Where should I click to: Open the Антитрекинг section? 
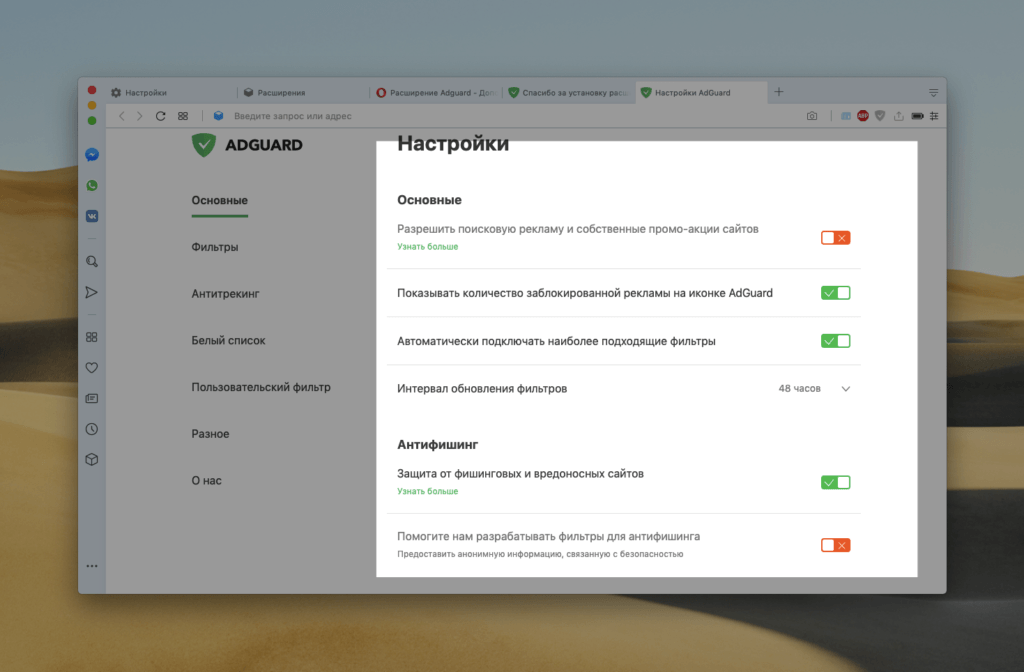click(225, 294)
